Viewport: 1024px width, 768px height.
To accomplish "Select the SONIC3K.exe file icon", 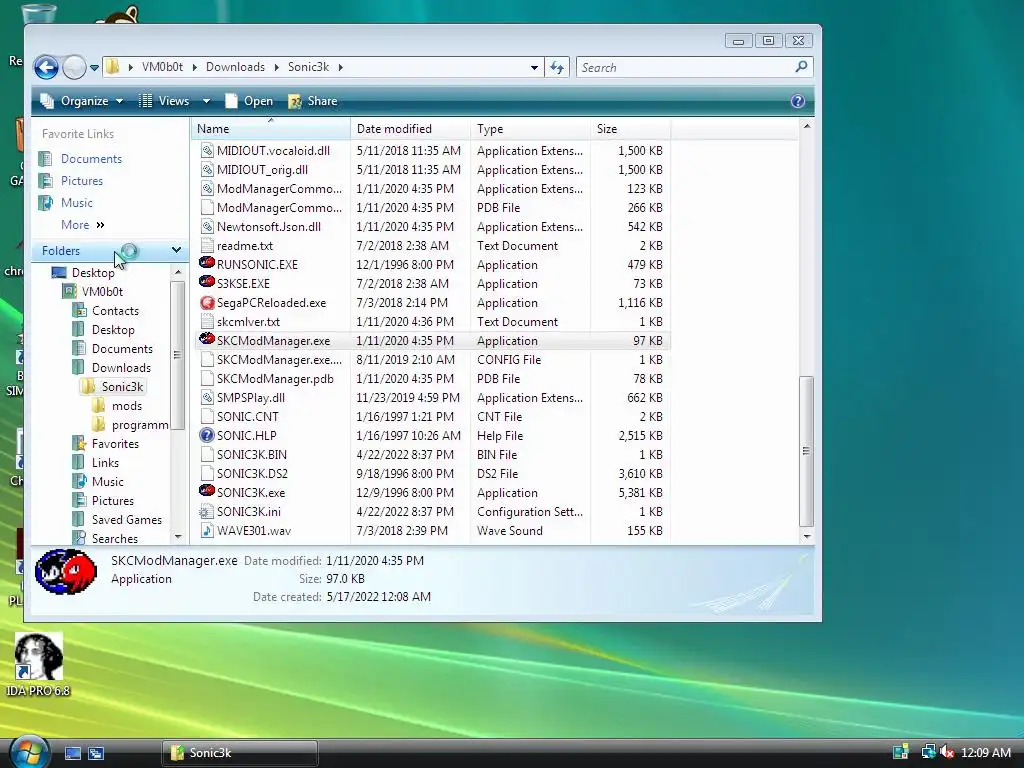I will click(207, 492).
